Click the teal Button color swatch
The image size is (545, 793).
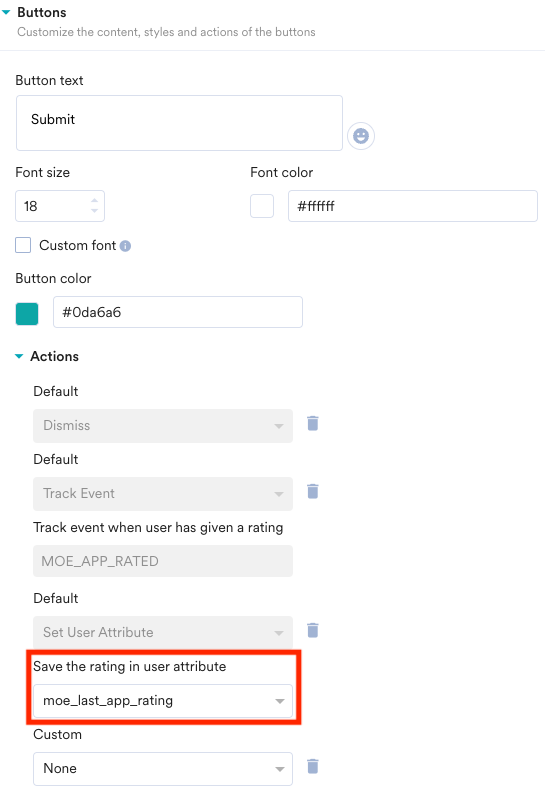pos(27,314)
